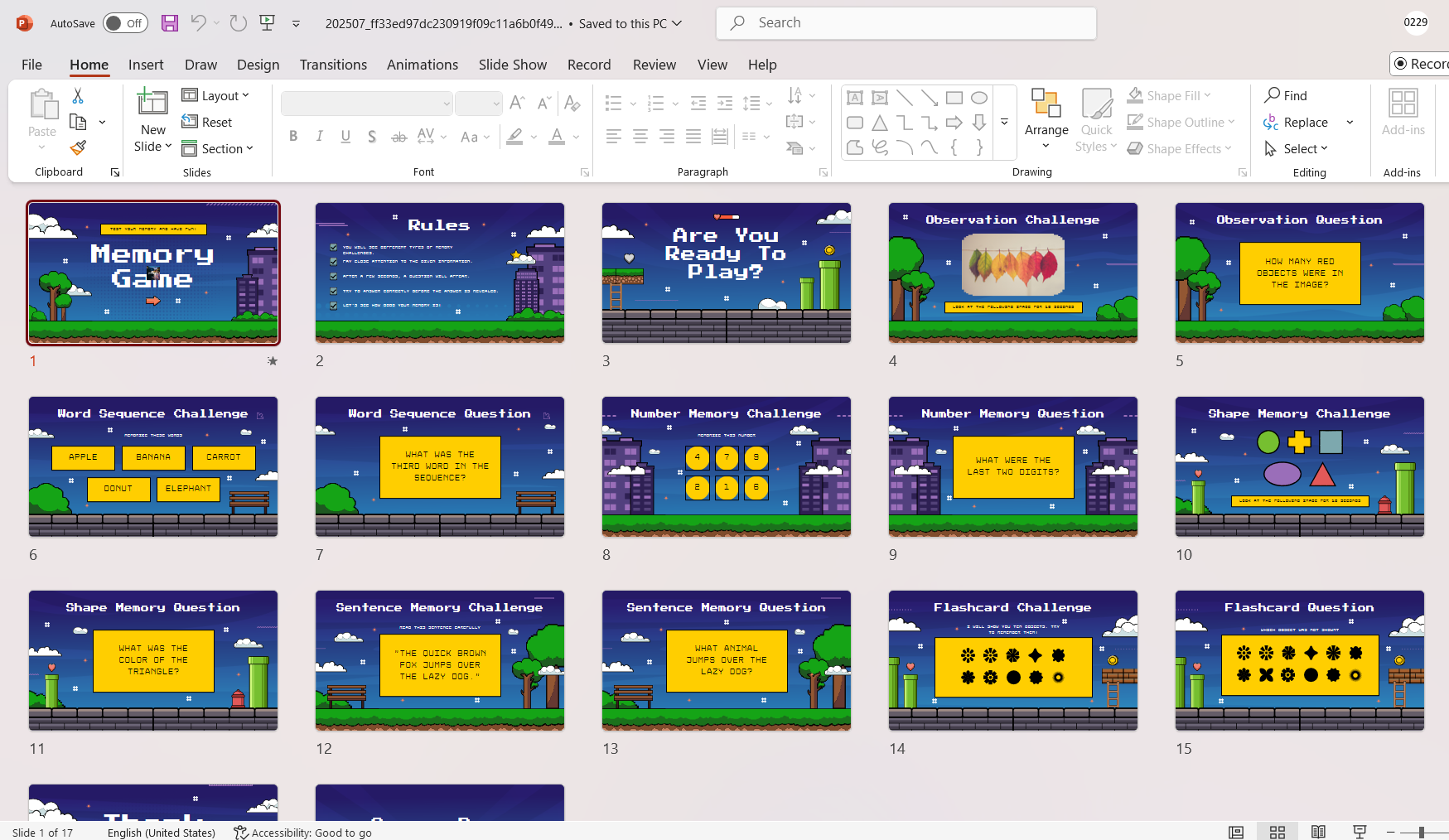Click the Search input box

906,23
